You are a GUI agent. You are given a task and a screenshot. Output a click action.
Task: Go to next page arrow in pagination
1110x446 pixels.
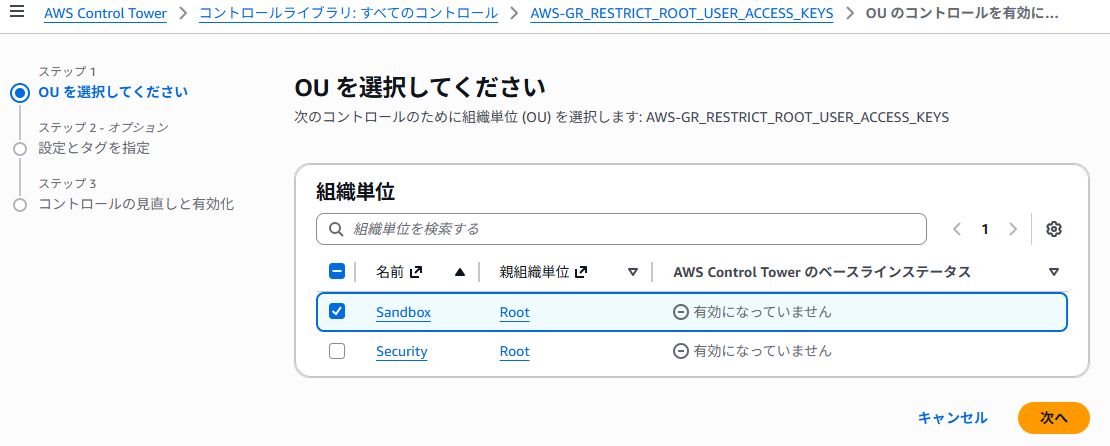(x=1013, y=229)
